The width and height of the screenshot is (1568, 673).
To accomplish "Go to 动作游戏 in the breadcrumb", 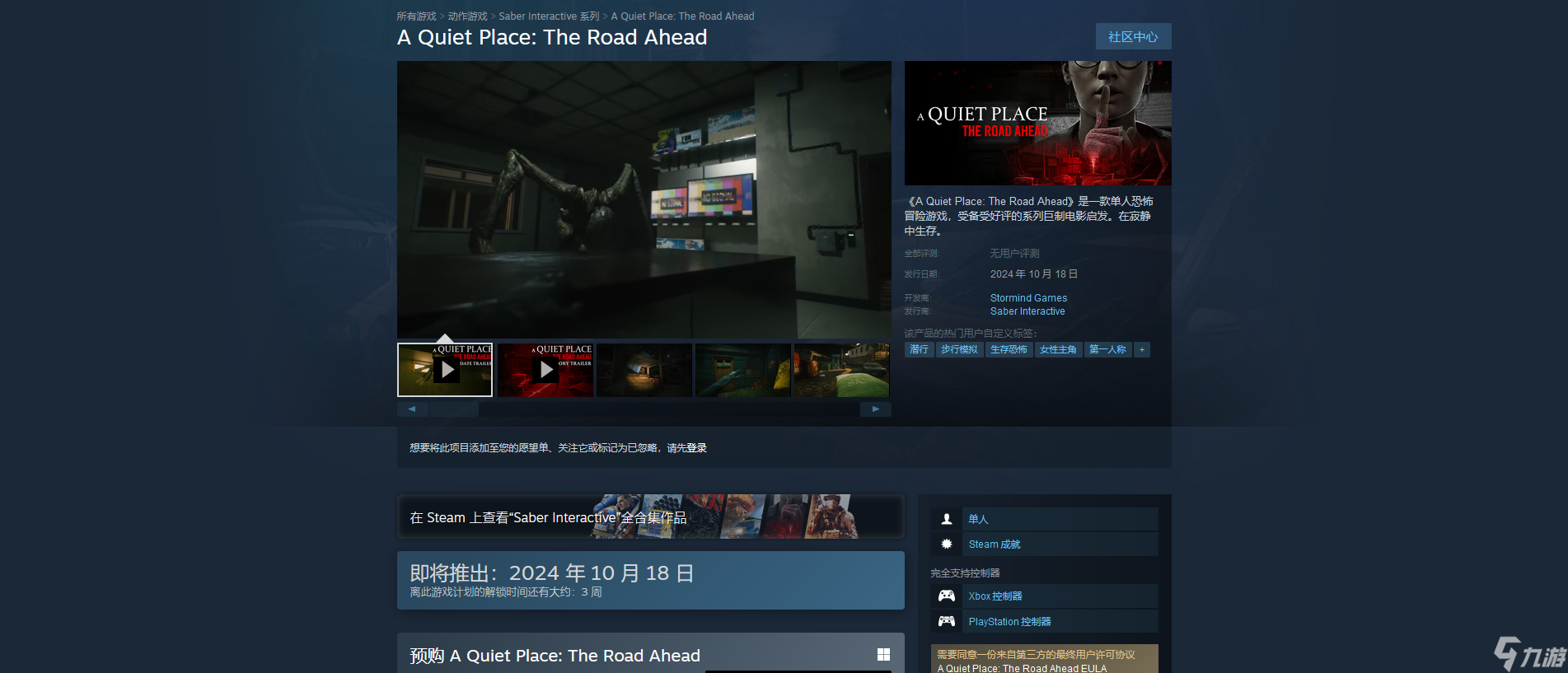I will [467, 16].
